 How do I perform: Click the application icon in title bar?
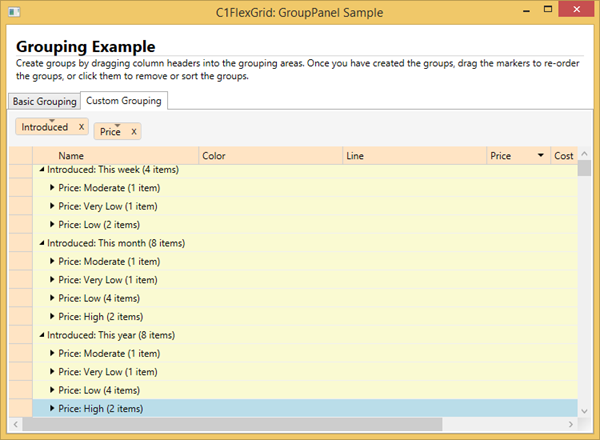(x=13, y=10)
